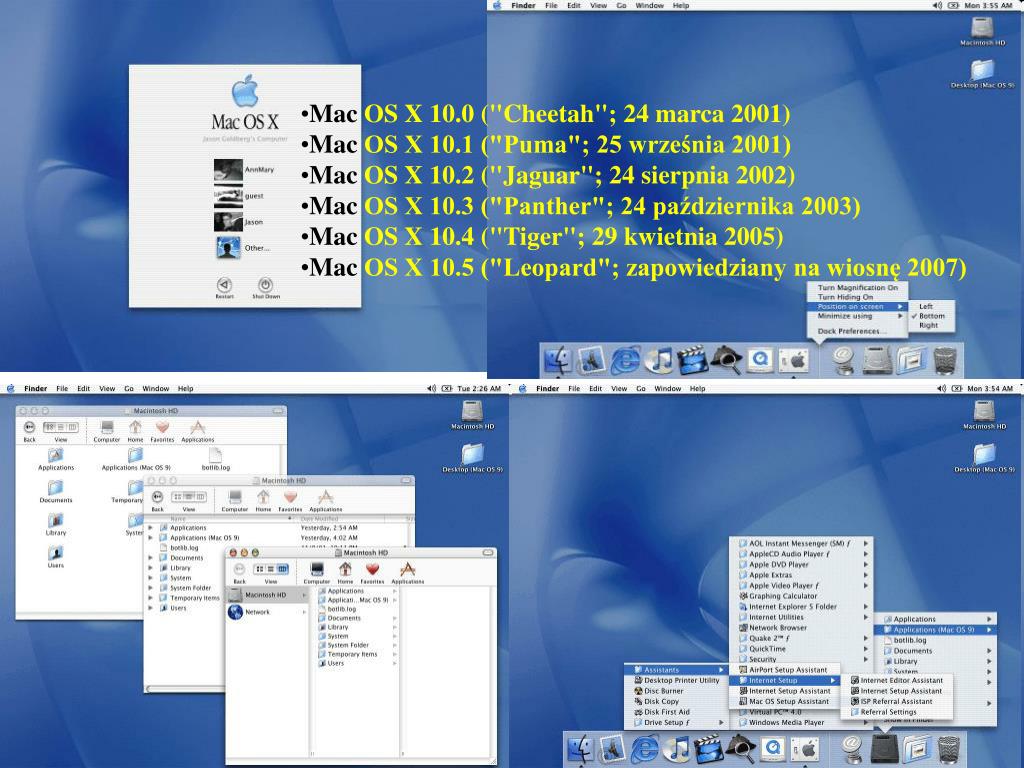Open Position on screen submenu

pyautogui.click(x=857, y=306)
